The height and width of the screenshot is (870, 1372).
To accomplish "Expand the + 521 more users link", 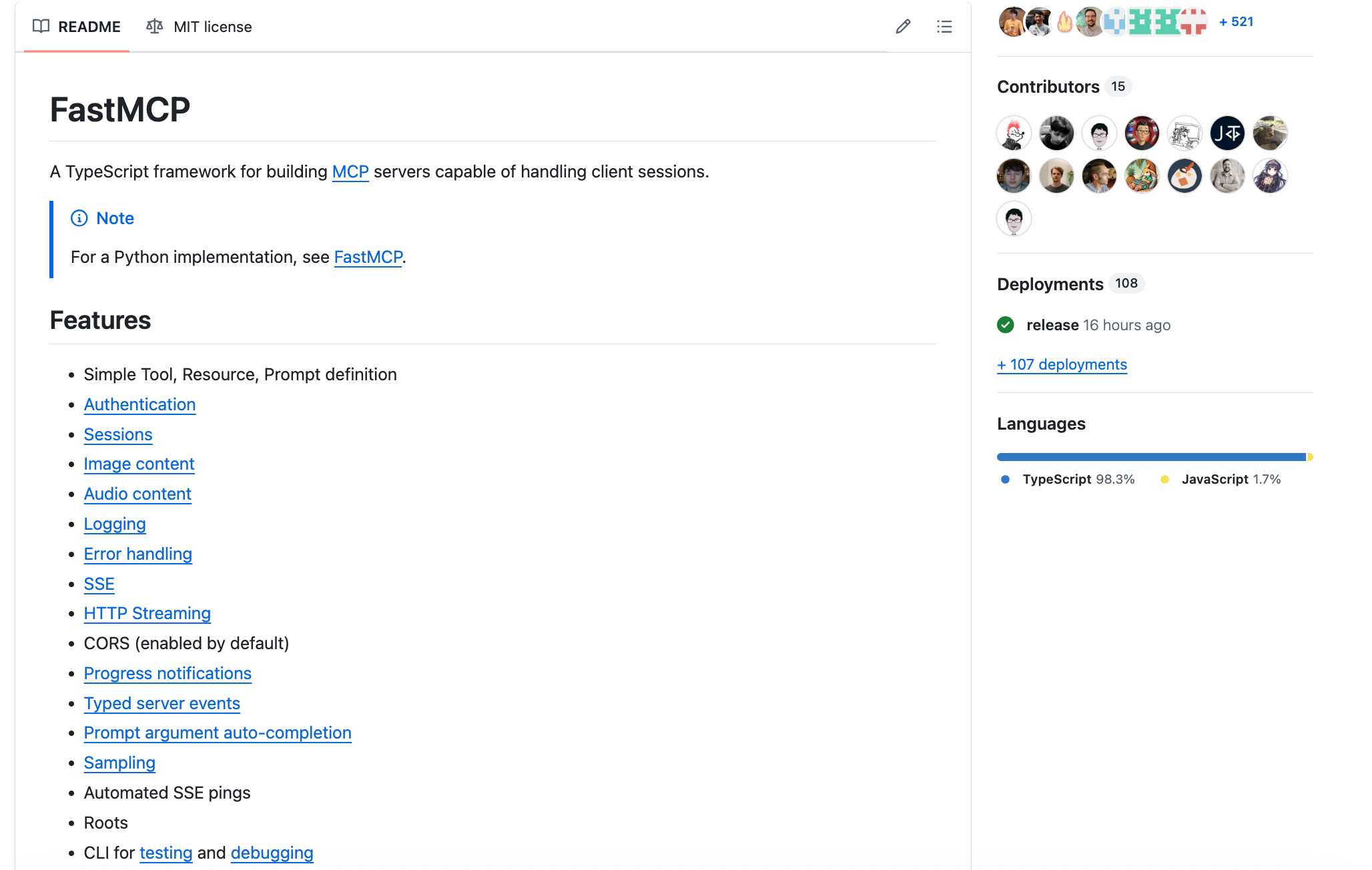I will [x=1236, y=22].
